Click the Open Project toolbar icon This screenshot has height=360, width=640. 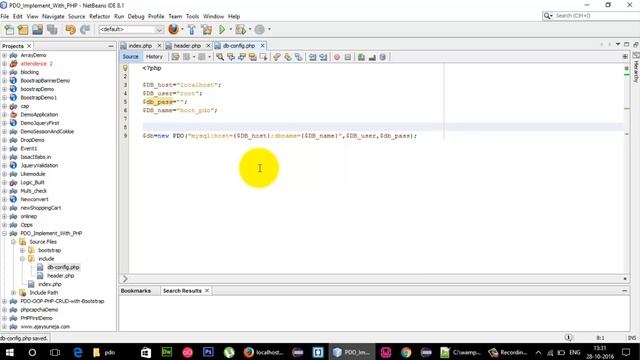[38, 29]
